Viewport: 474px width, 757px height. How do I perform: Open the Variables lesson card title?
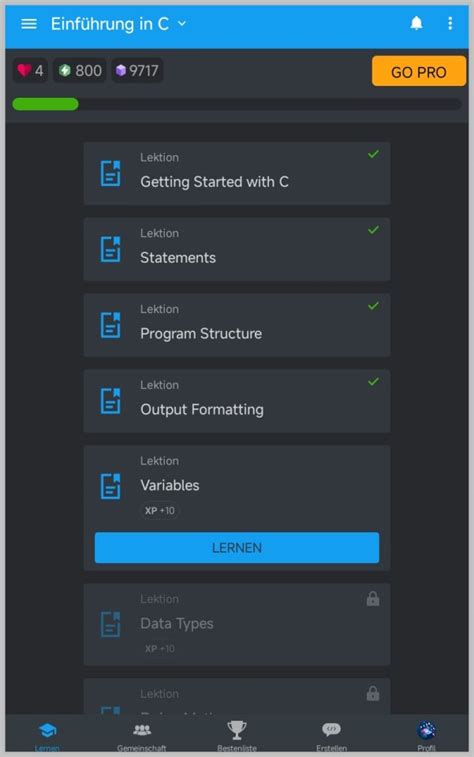[169, 485]
